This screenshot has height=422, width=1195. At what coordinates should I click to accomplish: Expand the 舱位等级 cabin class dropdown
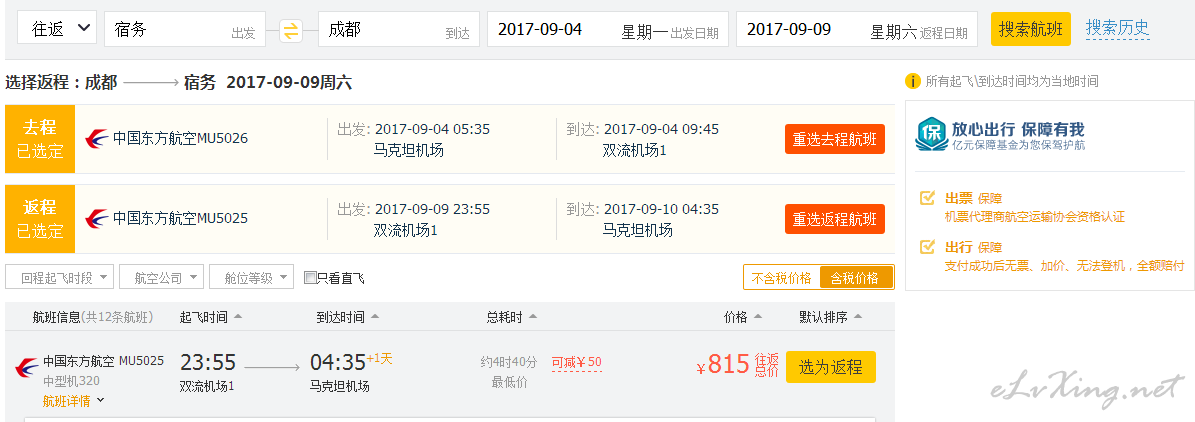[x=251, y=278]
